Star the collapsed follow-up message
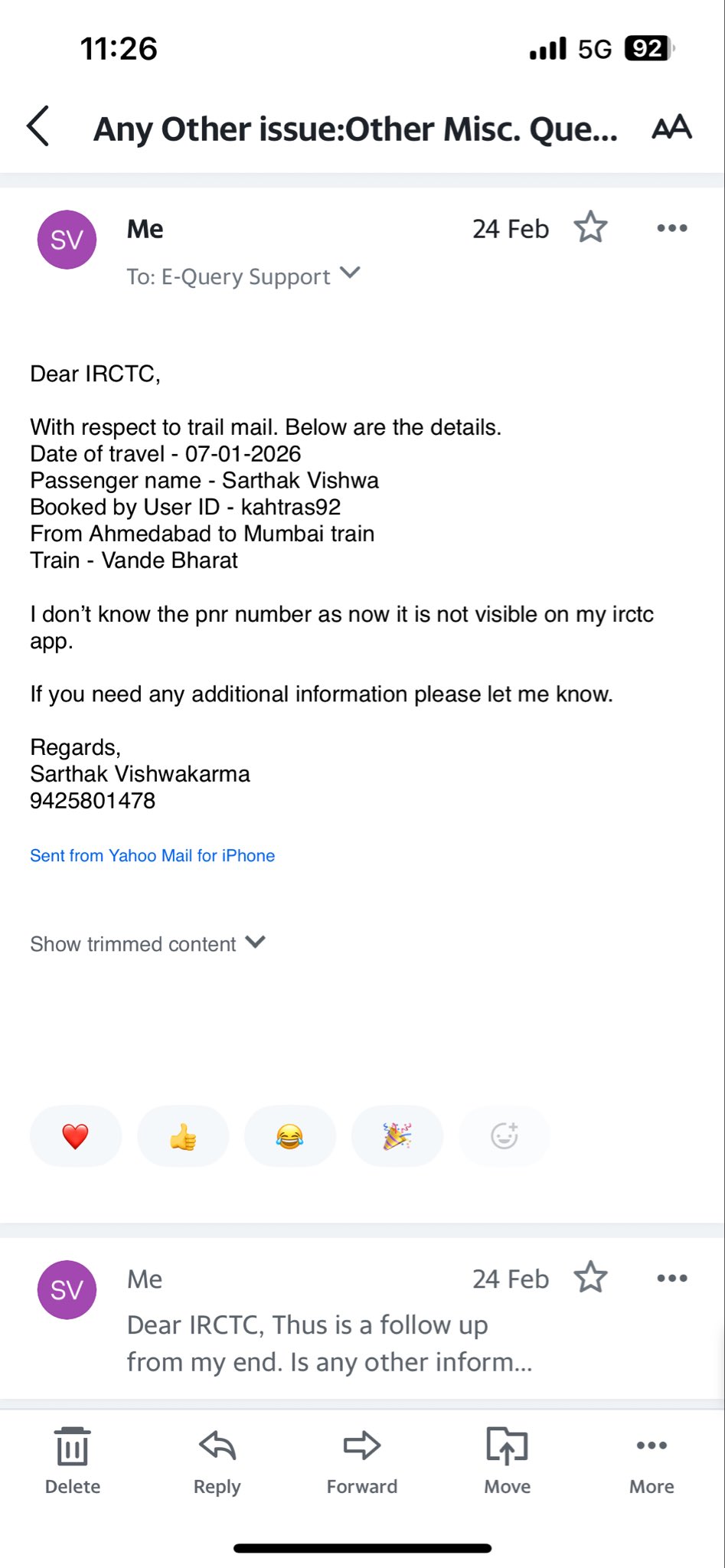The width and height of the screenshot is (725, 1568). 590,1278
